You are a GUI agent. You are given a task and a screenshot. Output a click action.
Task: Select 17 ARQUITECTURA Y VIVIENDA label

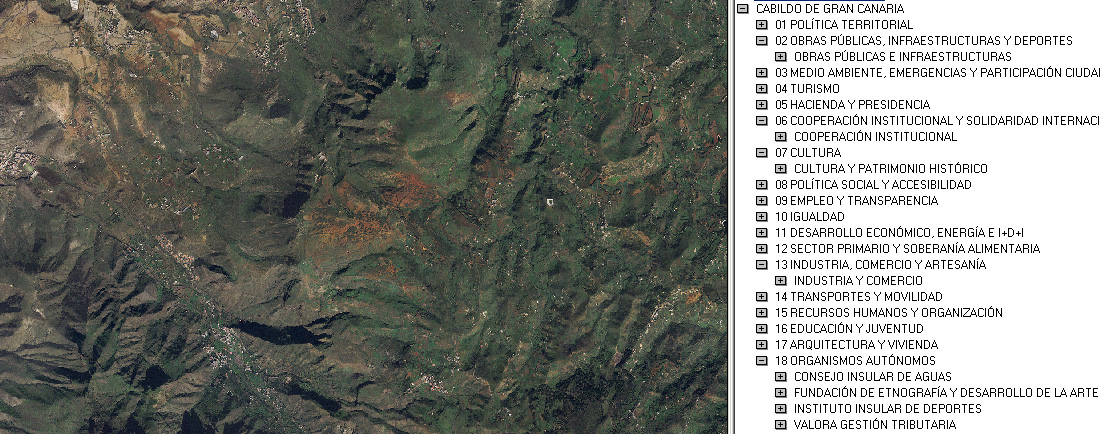point(857,345)
